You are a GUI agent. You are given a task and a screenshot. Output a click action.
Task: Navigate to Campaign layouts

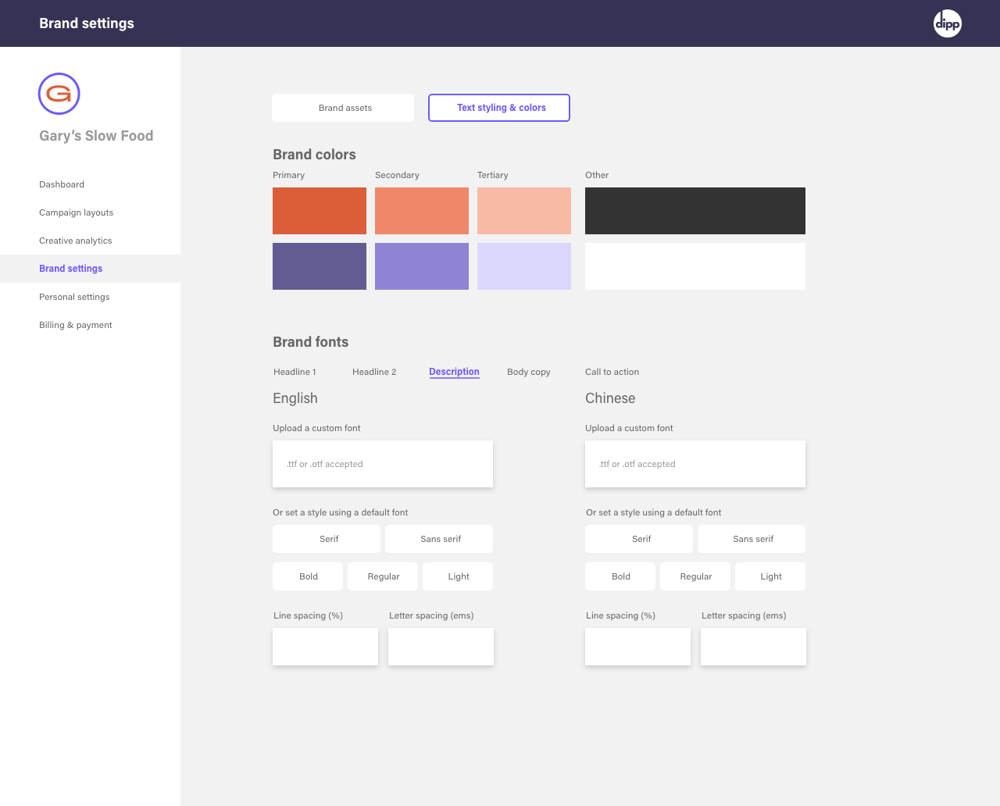(76, 212)
